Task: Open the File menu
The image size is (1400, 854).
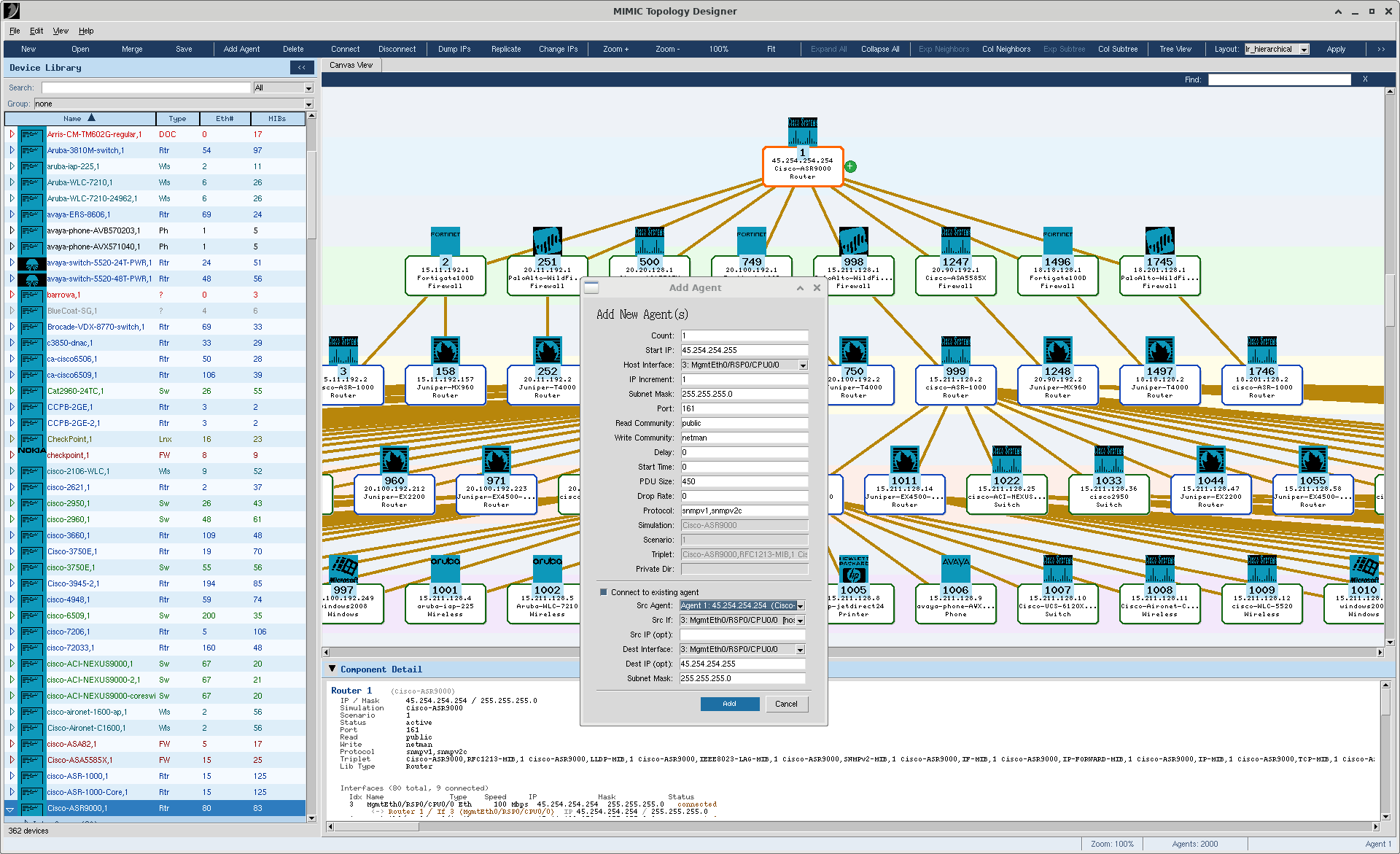Action: 15,31
